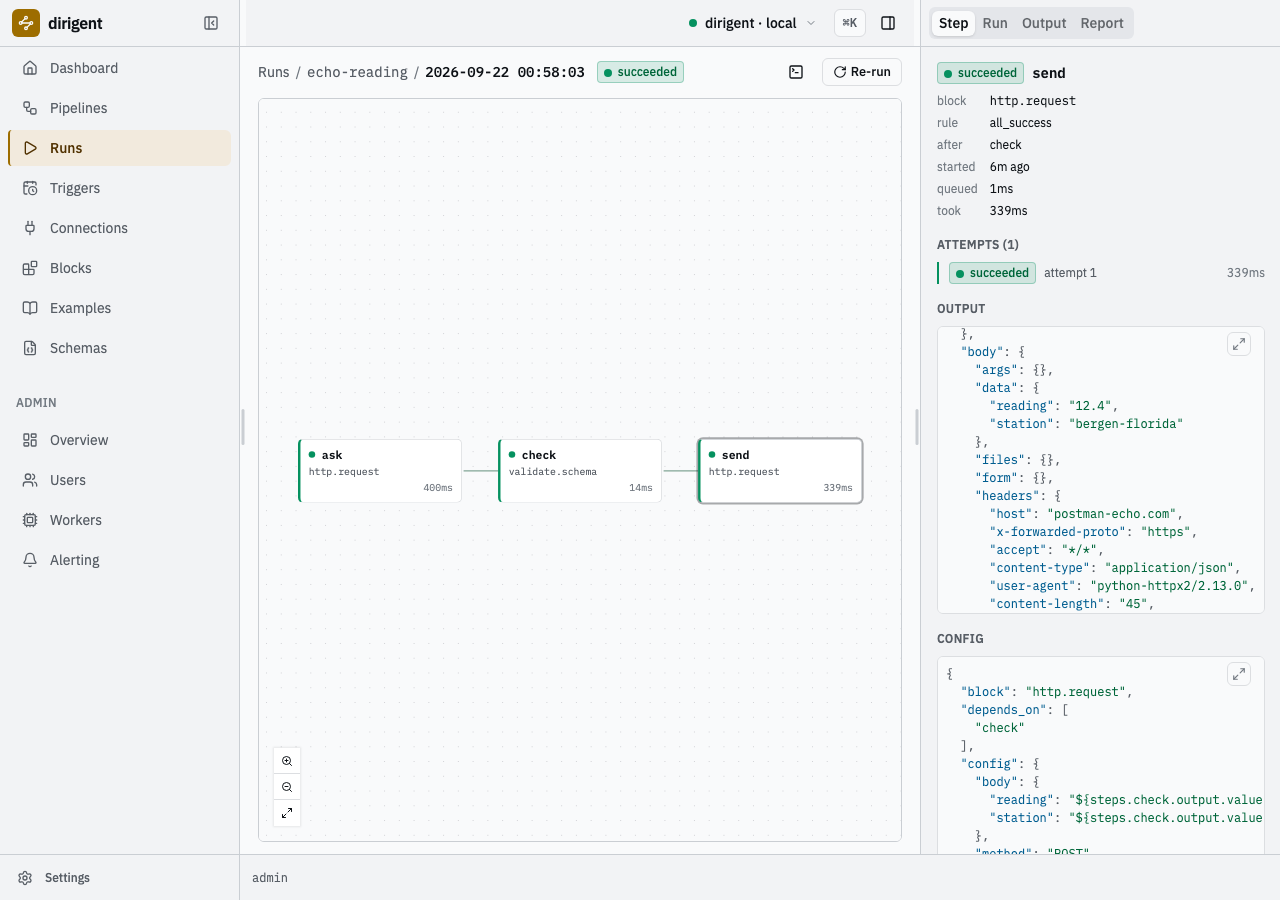This screenshot has width=1280, height=900.
Task: Click the all_success rule value
Action: [x=1021, y=123]
